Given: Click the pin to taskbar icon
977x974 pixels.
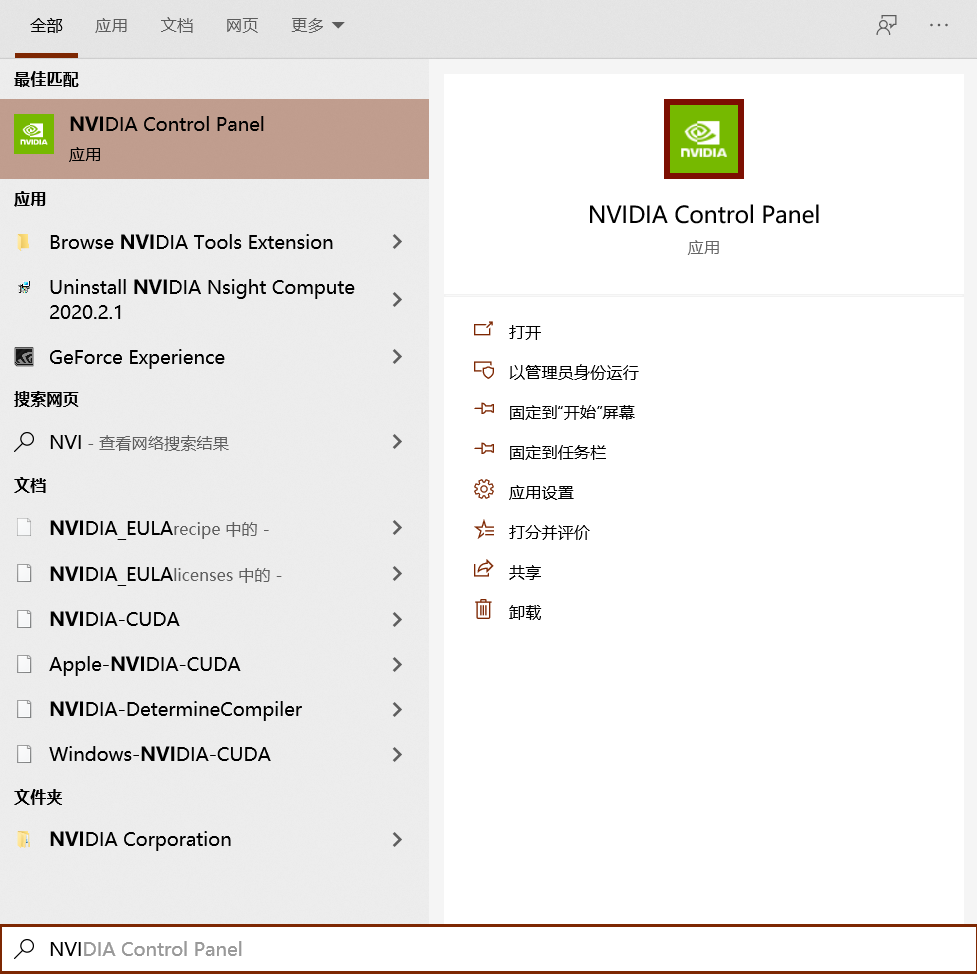Looking at the screenshot, I should tap(484, 449).
